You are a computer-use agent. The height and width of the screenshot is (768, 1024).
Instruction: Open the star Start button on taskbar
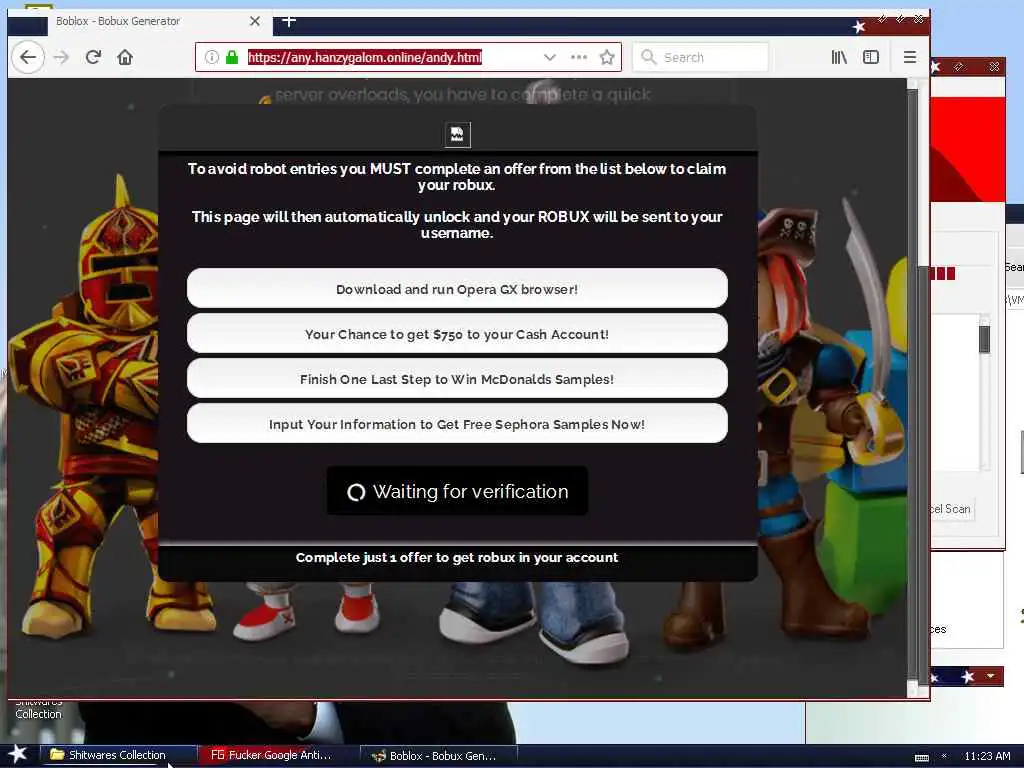click(18, 754)
